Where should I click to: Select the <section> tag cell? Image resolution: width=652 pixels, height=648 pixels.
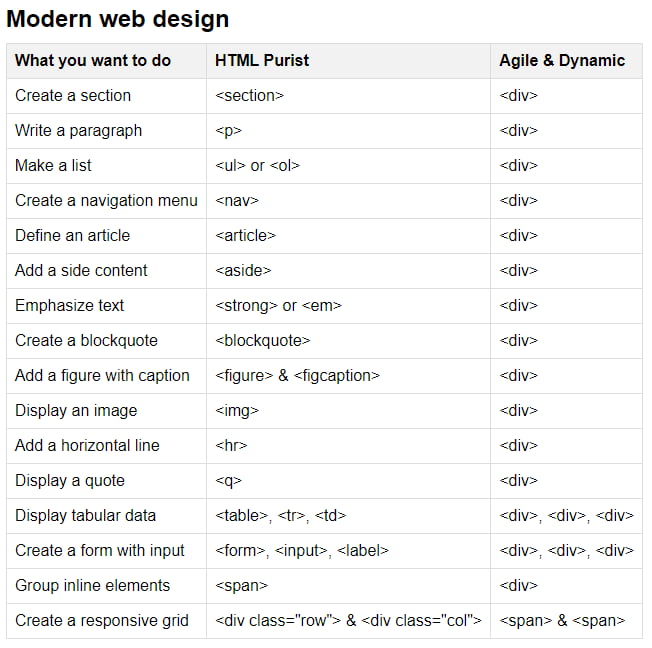250,95
